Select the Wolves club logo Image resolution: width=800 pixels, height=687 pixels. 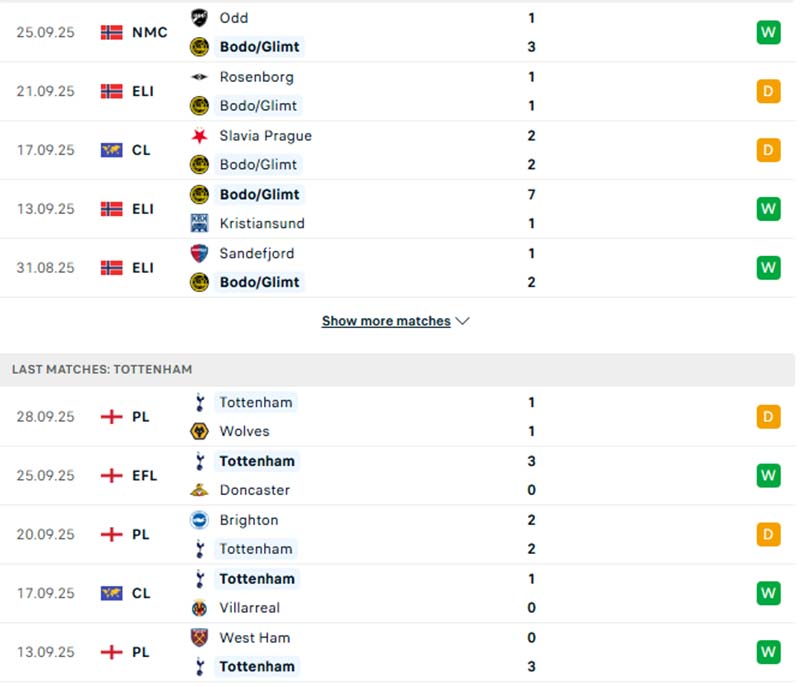click(x=200, y=431)
